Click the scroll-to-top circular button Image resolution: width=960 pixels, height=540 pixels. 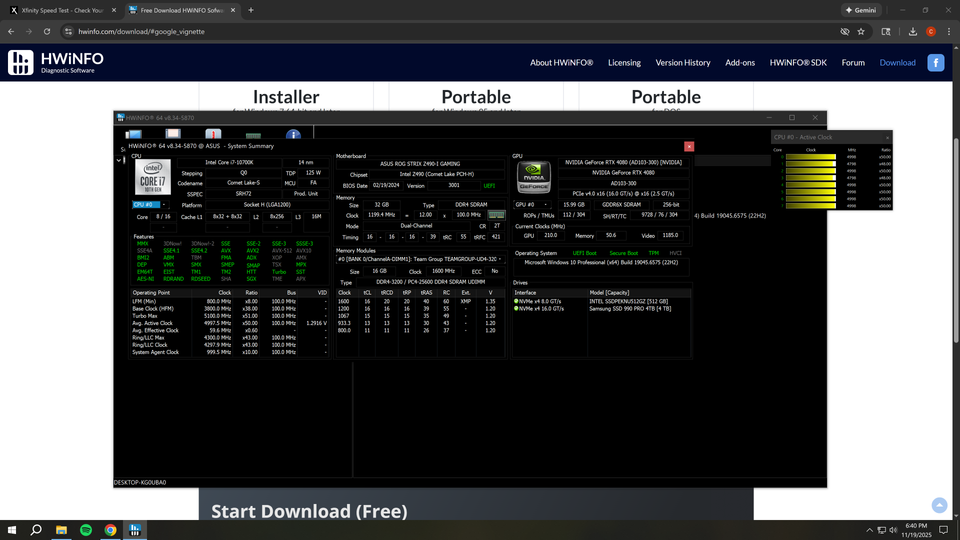(938, 506)
